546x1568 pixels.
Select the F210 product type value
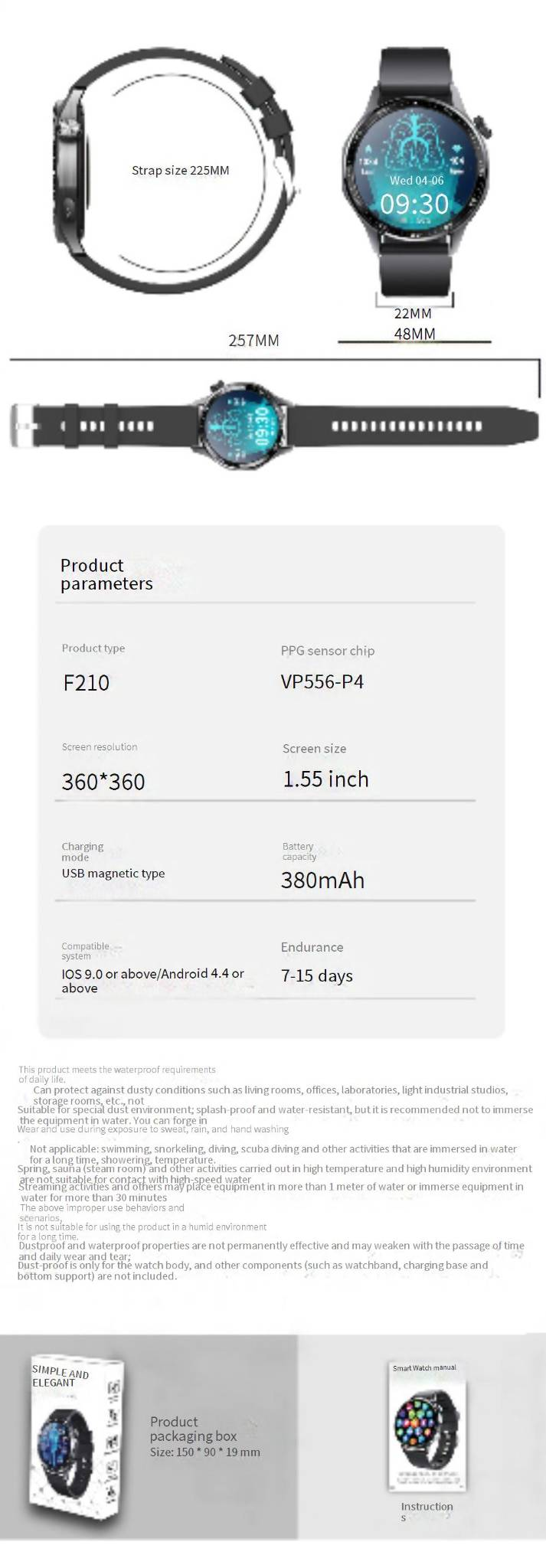(87, 682)
